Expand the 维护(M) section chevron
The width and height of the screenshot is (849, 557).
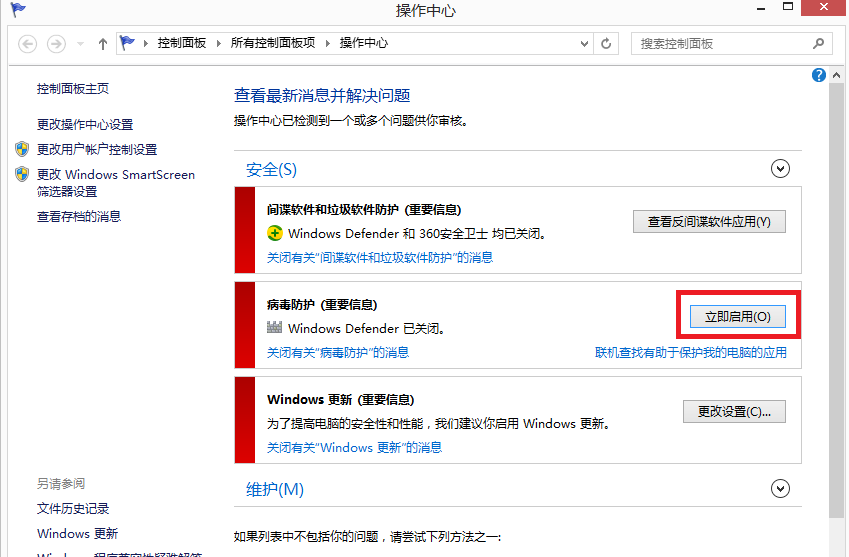click(780, 489)
